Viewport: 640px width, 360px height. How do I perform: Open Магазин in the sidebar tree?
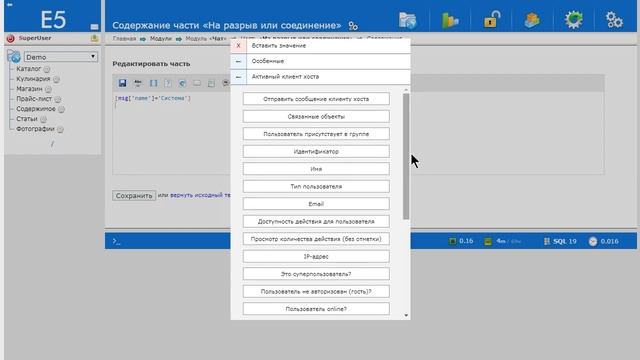pyautogui.click(x=29, y=89)
